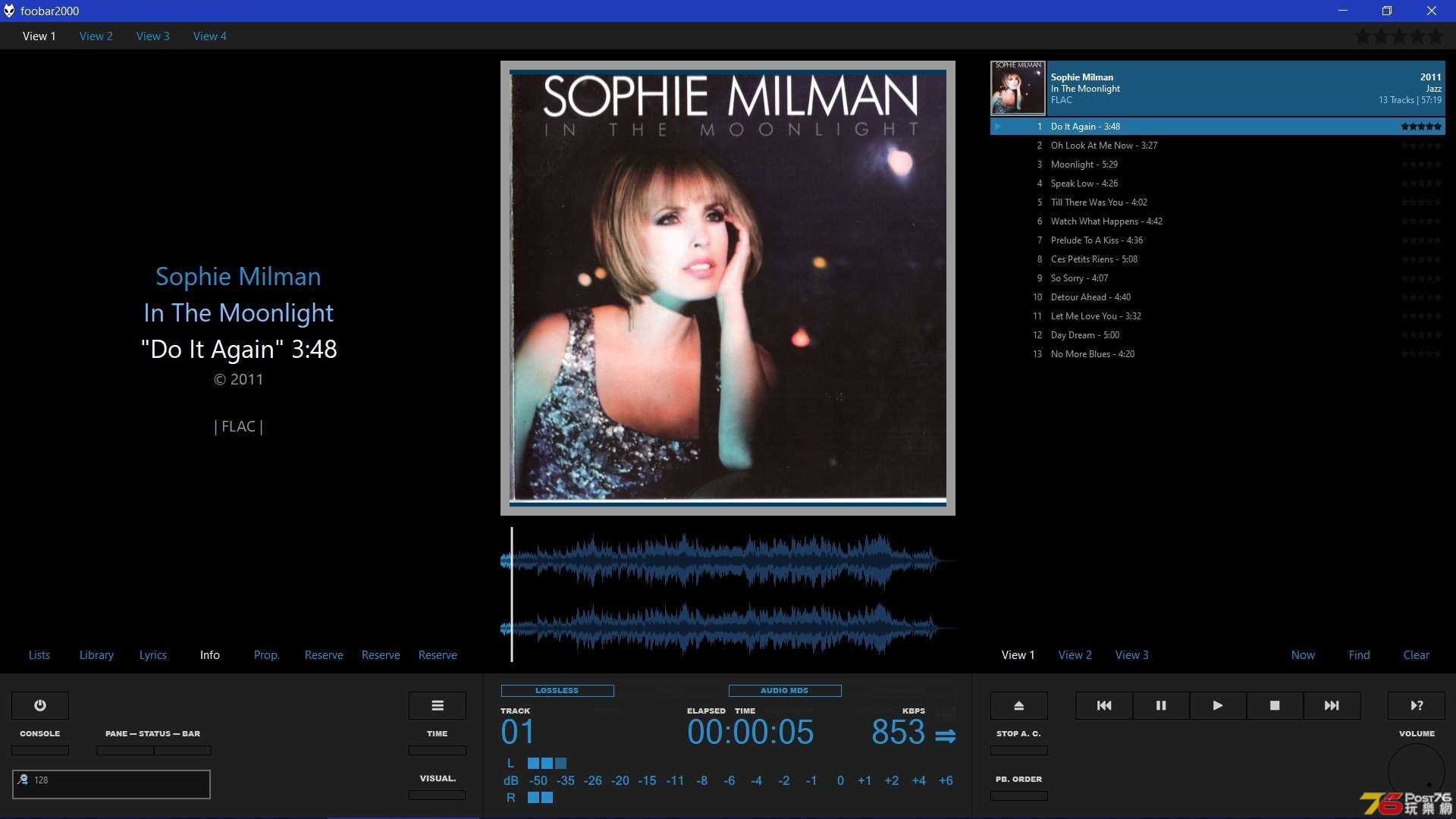Click the small album thumbnail in playlist header
This screenshot has height=819, width=1456.
click(x=1018, y=88)
